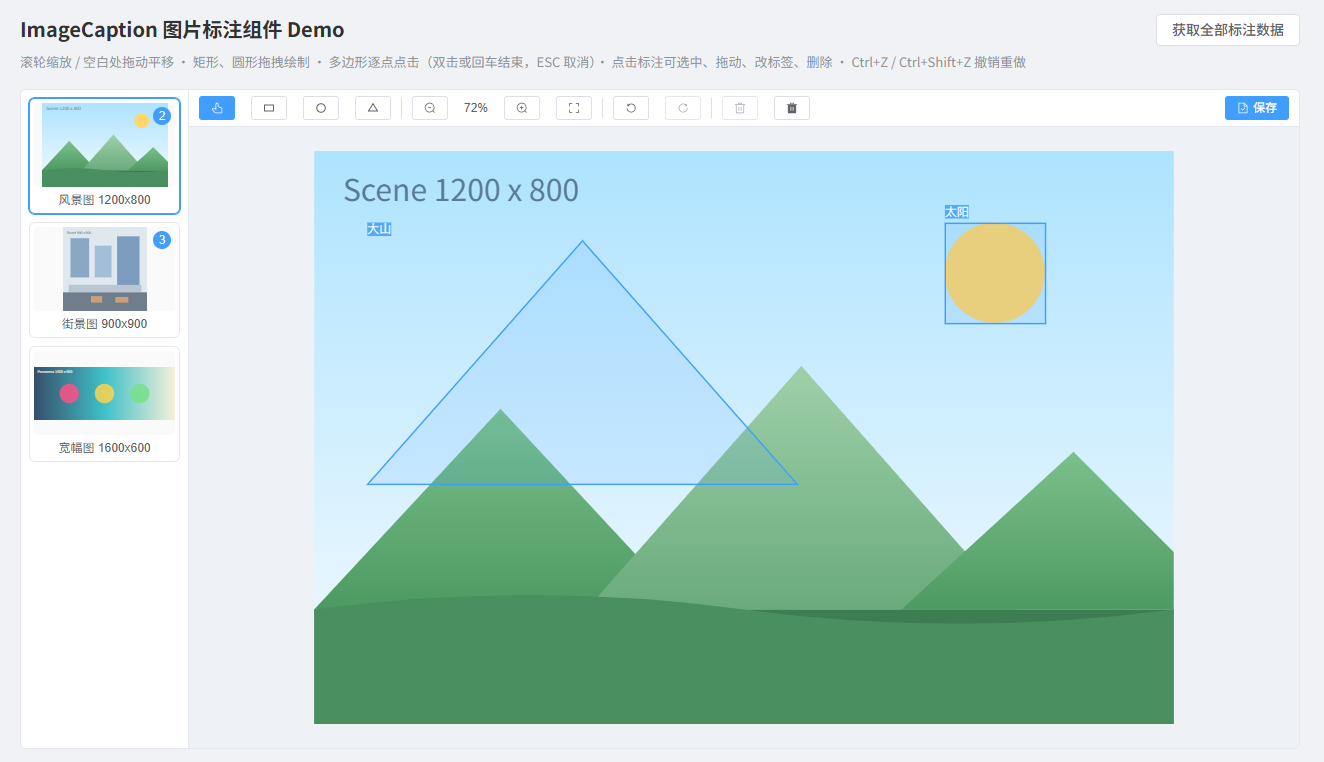Screen dimensions: 1324x762
Task: Zoom in with the plus magnifier
Action: tap(522, 108)
